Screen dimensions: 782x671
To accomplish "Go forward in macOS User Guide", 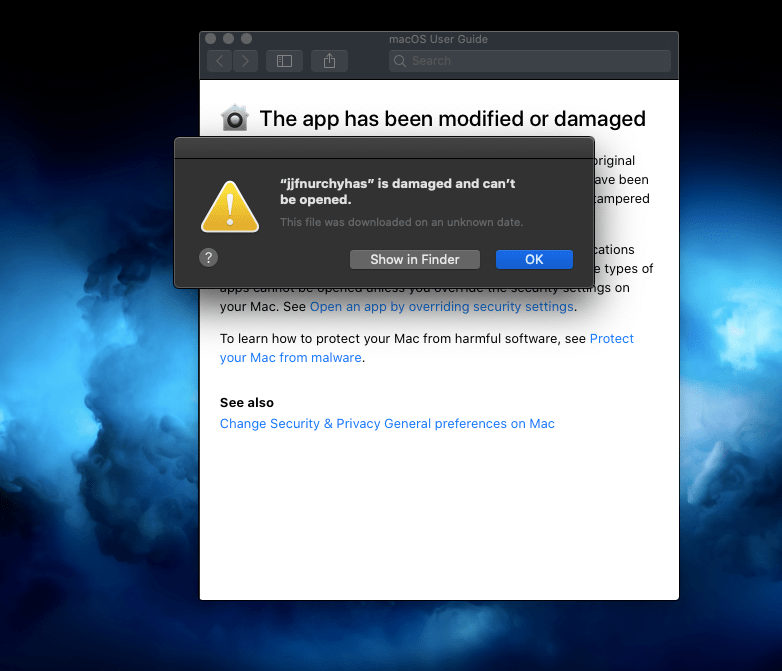I will (245, 61).
